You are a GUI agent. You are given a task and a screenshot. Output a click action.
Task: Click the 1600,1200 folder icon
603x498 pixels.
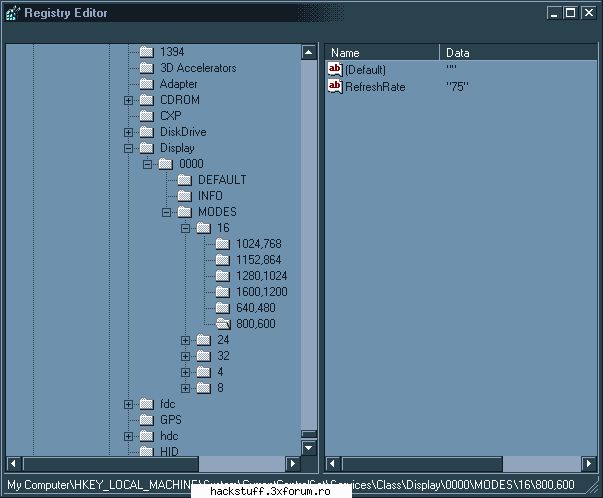point(222,292)
